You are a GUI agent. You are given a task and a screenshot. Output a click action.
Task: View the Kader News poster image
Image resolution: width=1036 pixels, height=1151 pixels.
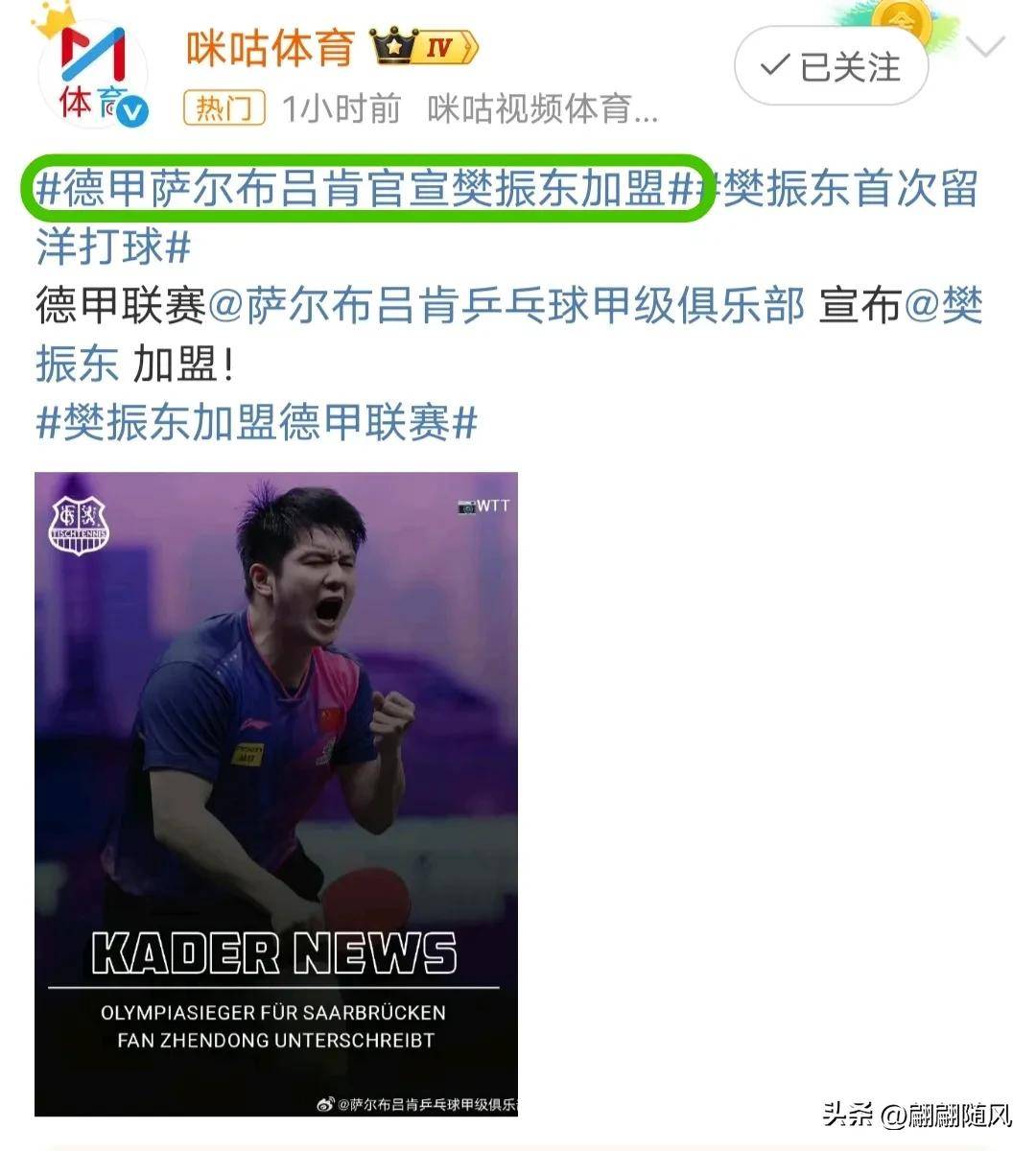coord(276,794)
